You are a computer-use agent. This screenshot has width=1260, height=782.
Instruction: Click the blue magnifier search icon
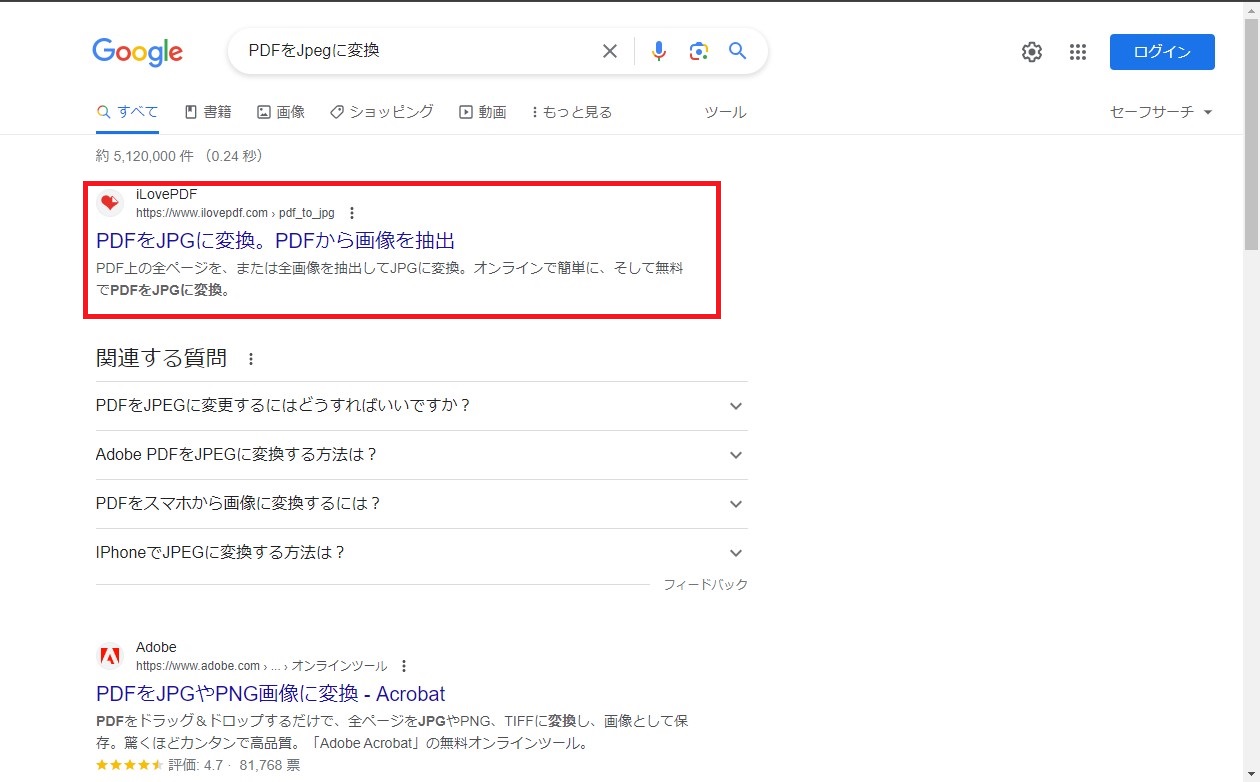tap(738, 51)
